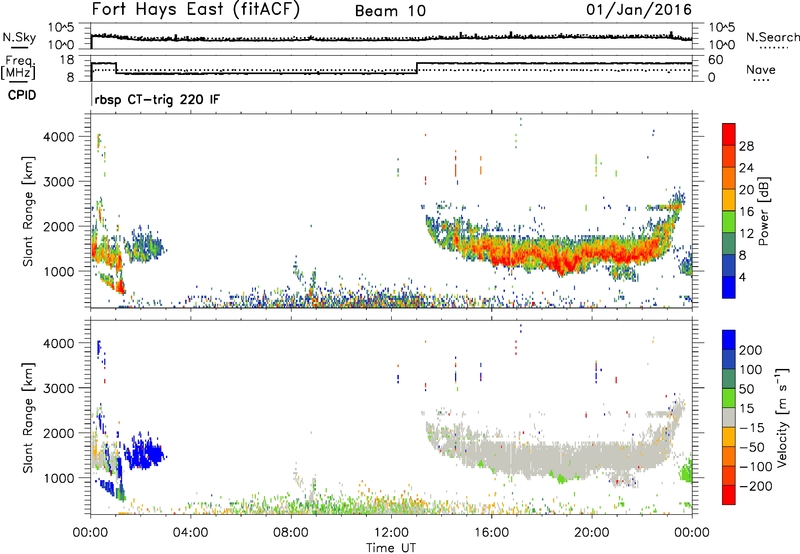The width and height of the screenshot is (800, 554).
Task: Click the "16:00" time axis label
Action: [x=491, y=533]
